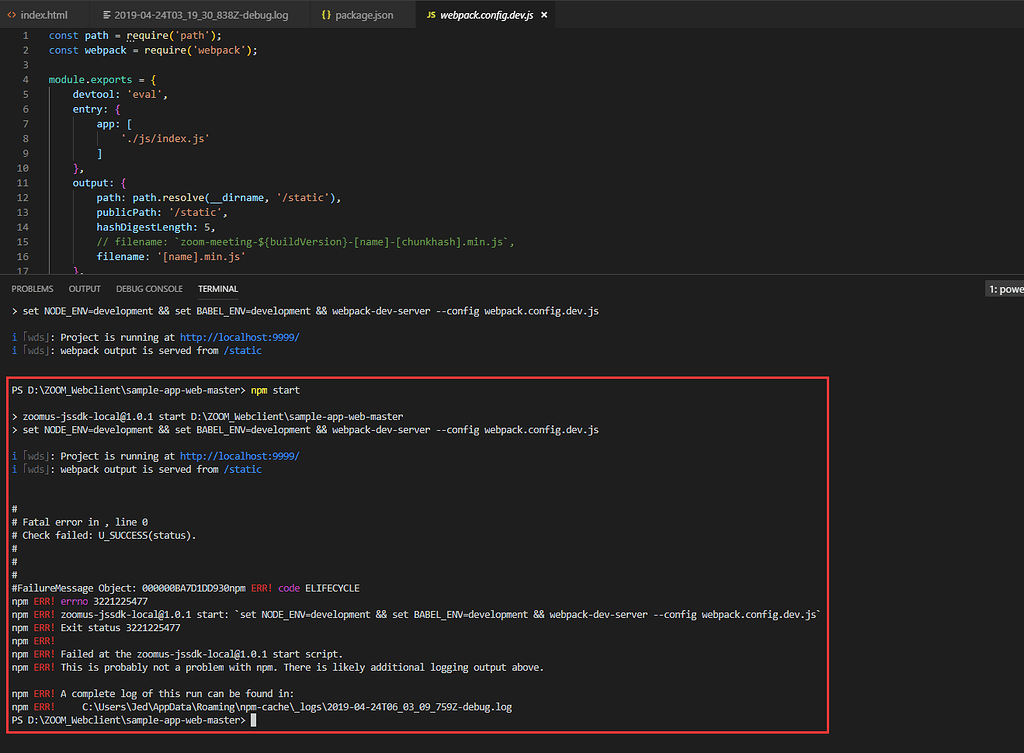Click line number 15 in the editor
The width and height of the screenshot is (1024, 753).
tap(22, 241)
